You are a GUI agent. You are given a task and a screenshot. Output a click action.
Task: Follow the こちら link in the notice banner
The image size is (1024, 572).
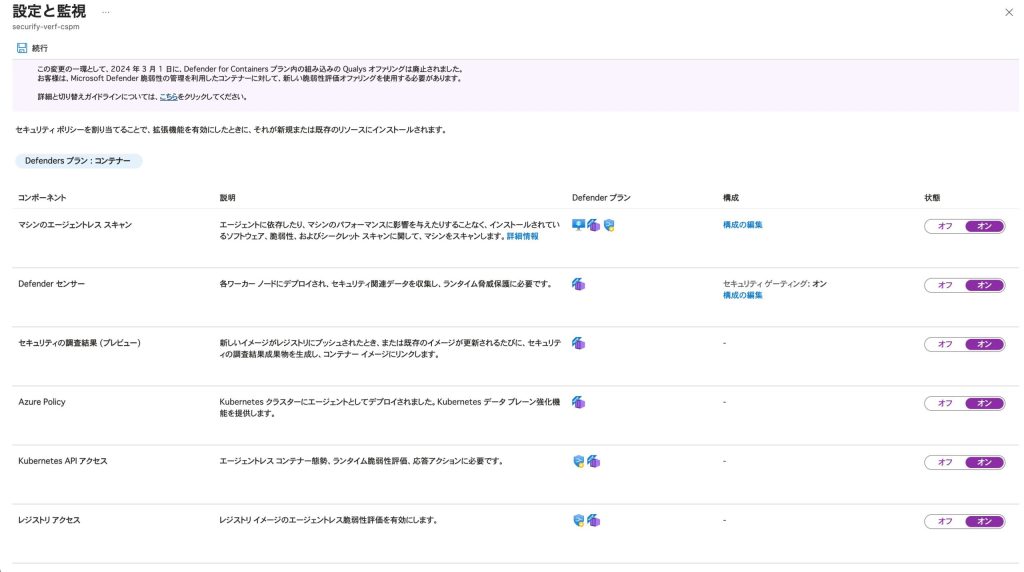pos(168,97)
